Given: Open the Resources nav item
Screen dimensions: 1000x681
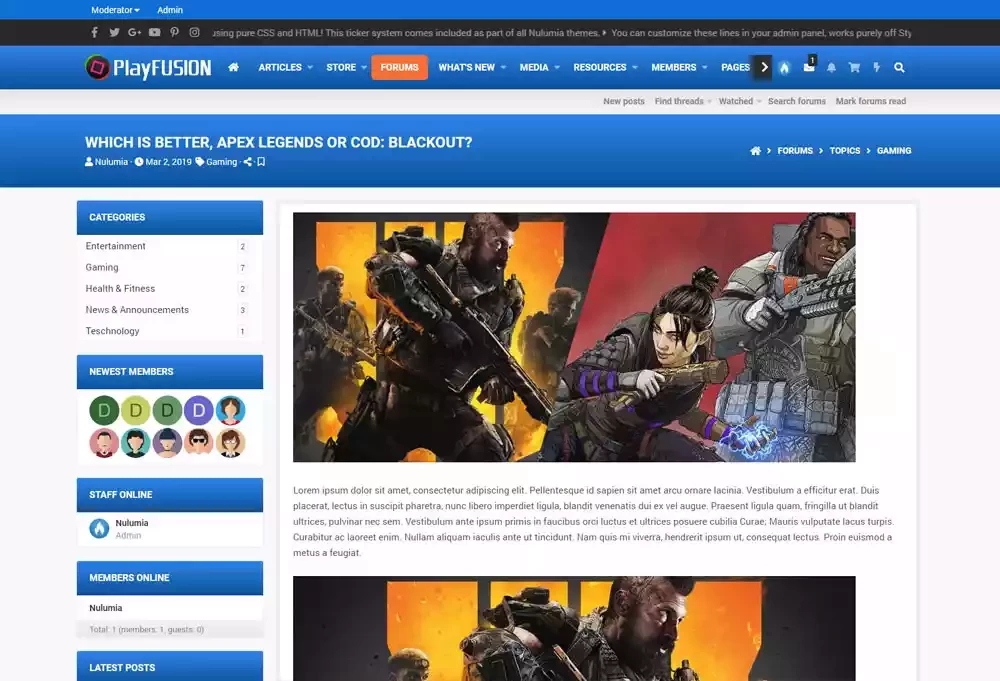Looking at the screenshot, I should pos(599,67).
